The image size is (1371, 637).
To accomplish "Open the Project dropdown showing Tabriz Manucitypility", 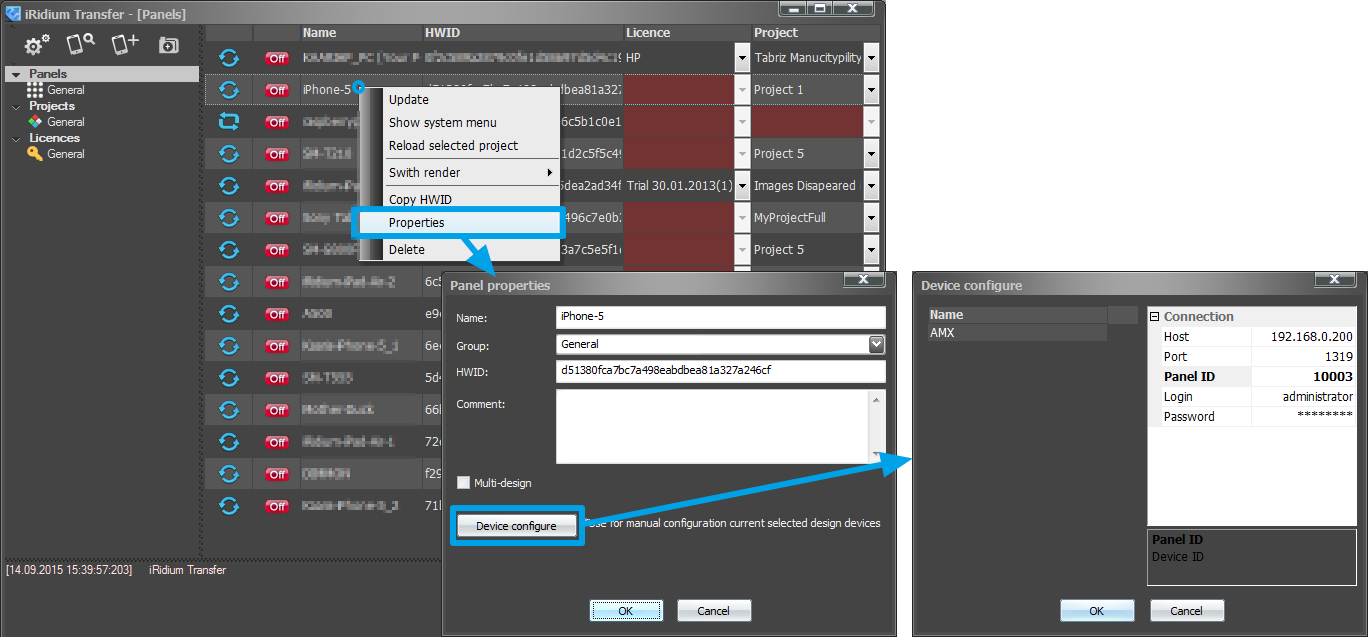I will [x=870, y=58].
